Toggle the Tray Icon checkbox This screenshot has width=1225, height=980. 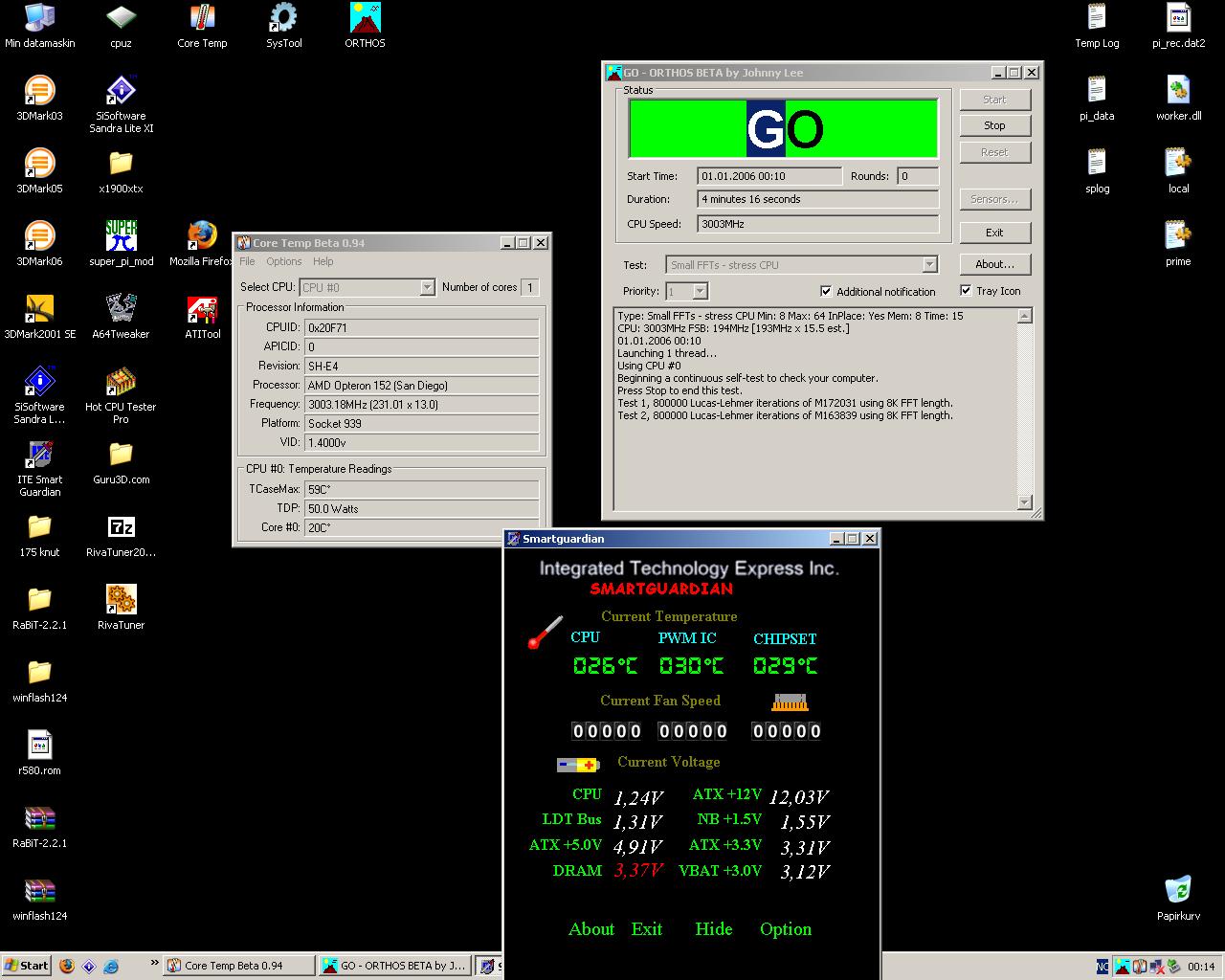tap(966, 290)
